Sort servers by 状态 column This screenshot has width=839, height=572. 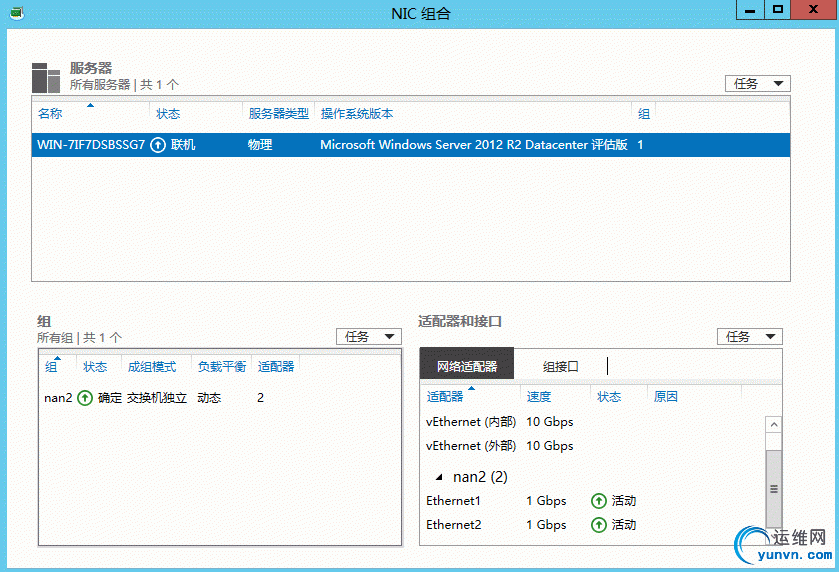point(168,113)
